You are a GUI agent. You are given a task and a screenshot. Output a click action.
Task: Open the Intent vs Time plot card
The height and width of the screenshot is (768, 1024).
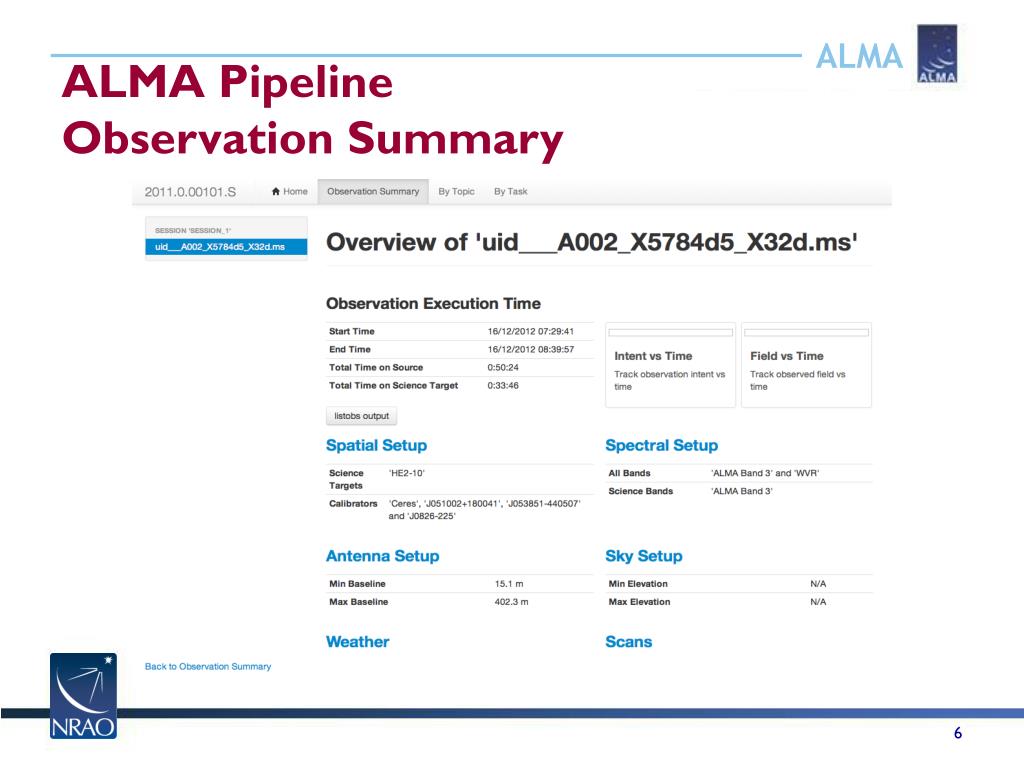coord(670,365)
